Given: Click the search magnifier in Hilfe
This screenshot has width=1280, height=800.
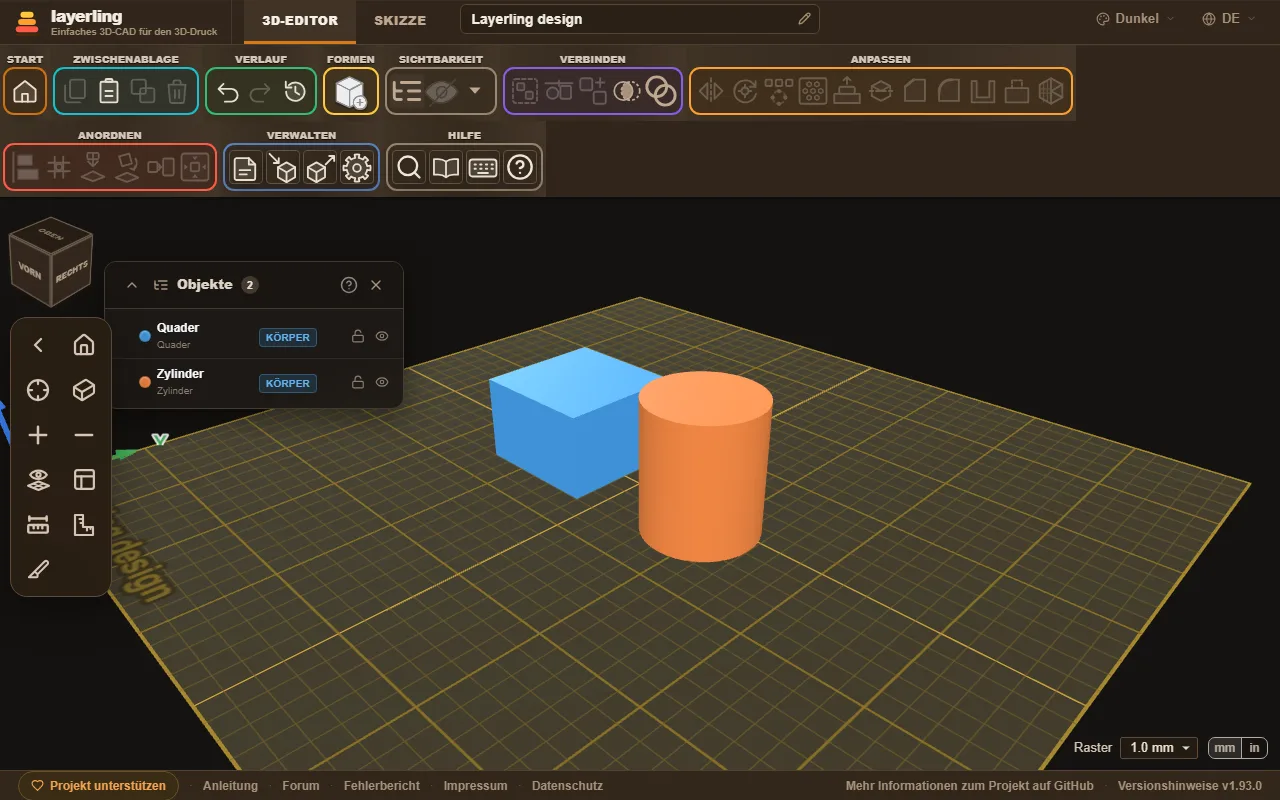Looking at the screenshot, I should tap(408, 168).
